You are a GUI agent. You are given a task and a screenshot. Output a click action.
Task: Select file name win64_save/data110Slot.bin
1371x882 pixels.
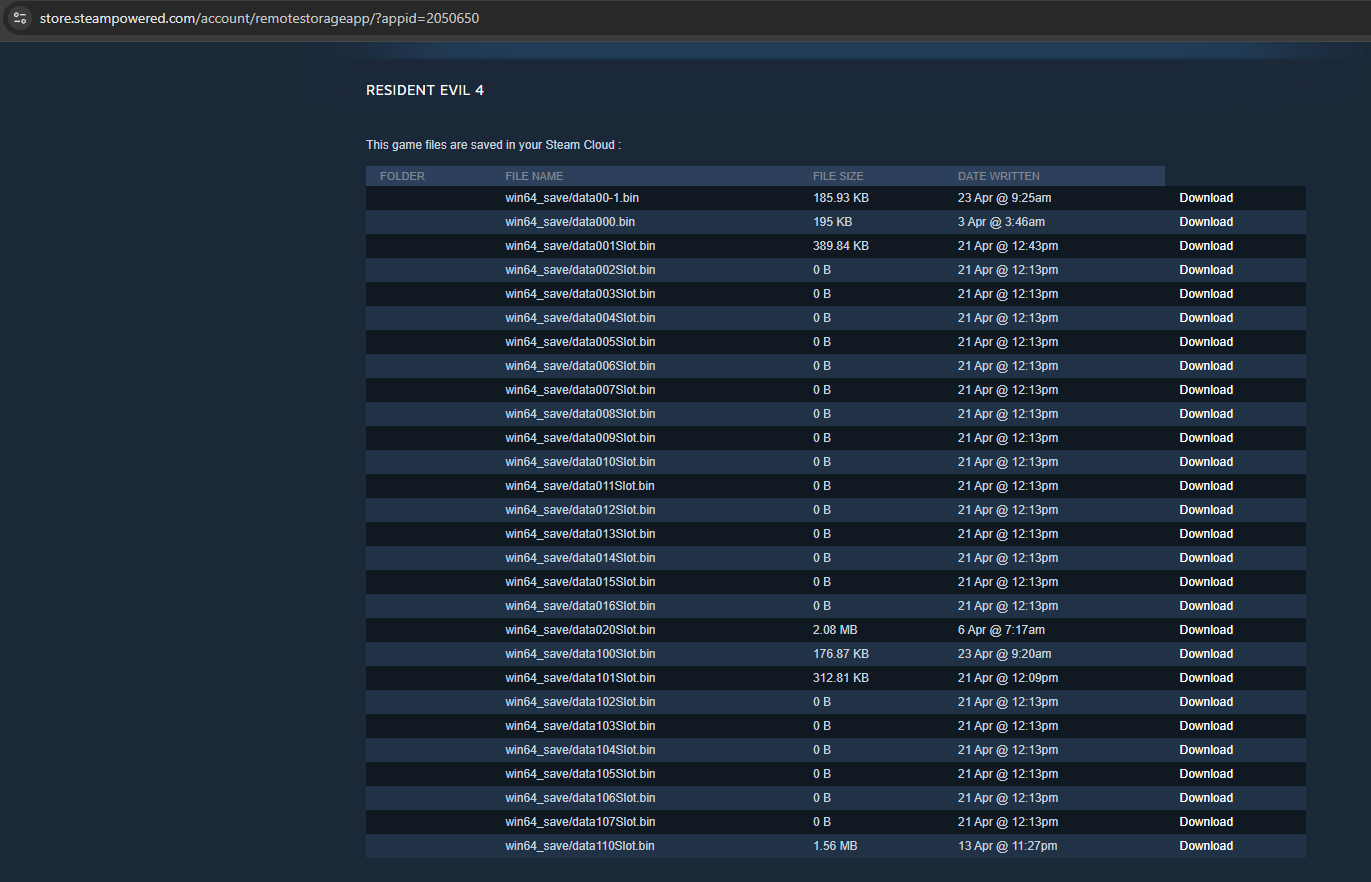580,846
